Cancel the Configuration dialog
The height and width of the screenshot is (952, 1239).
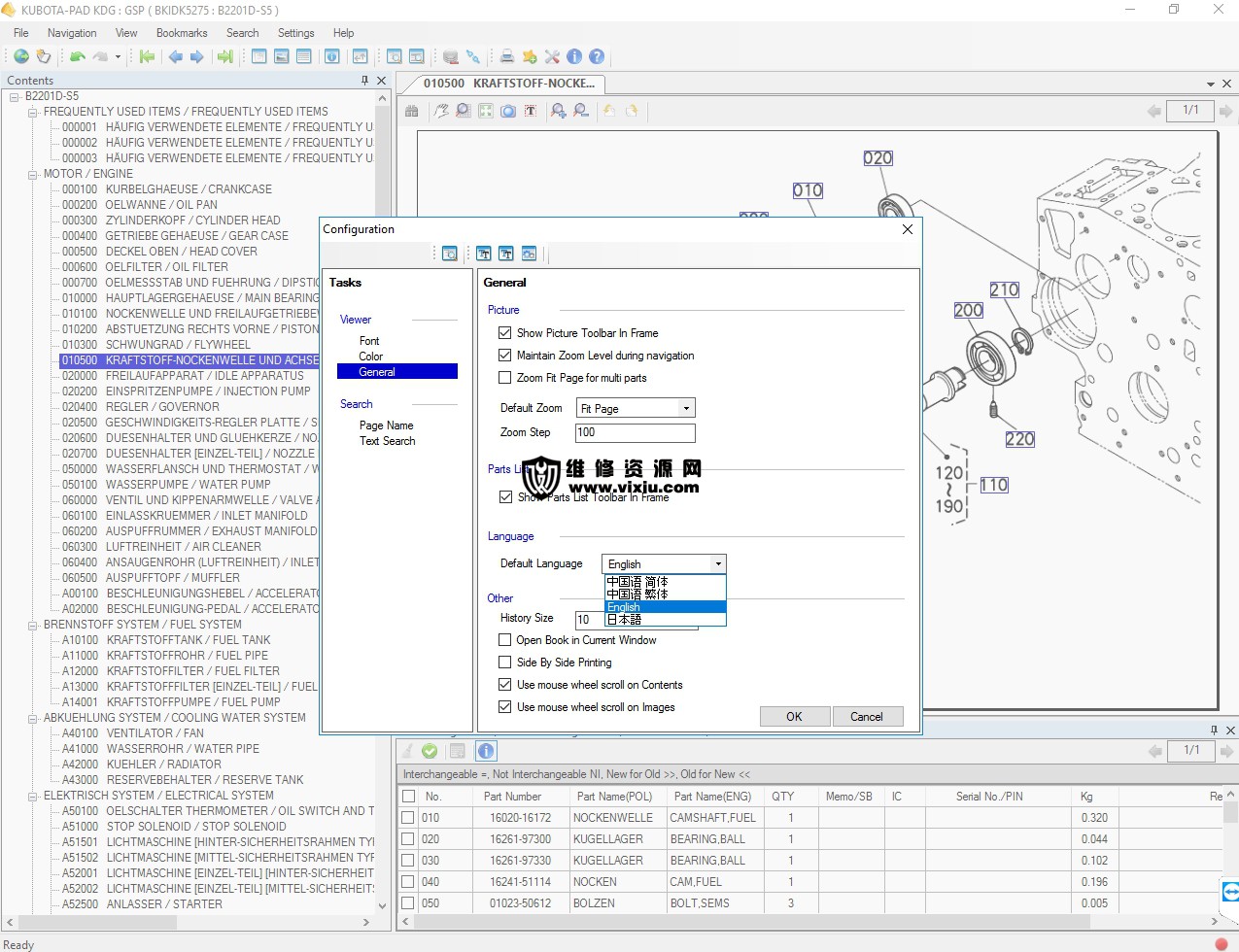(867, 717)
